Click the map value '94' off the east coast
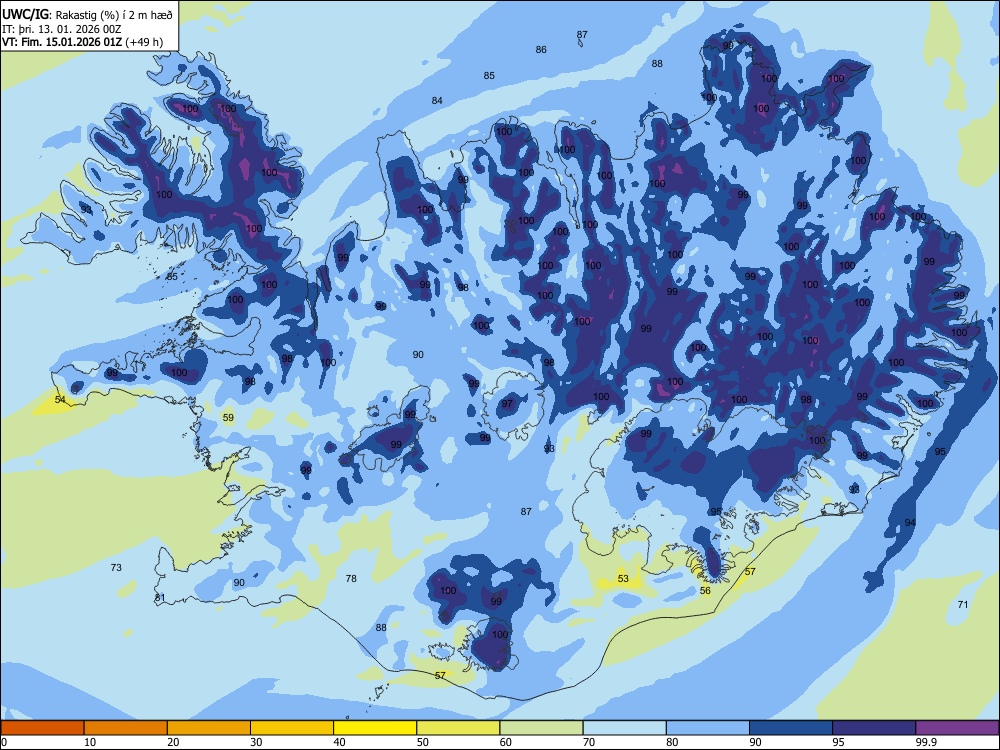This screenshot has height=750, width=1000. pyautogui.click(x=910, y=523)
